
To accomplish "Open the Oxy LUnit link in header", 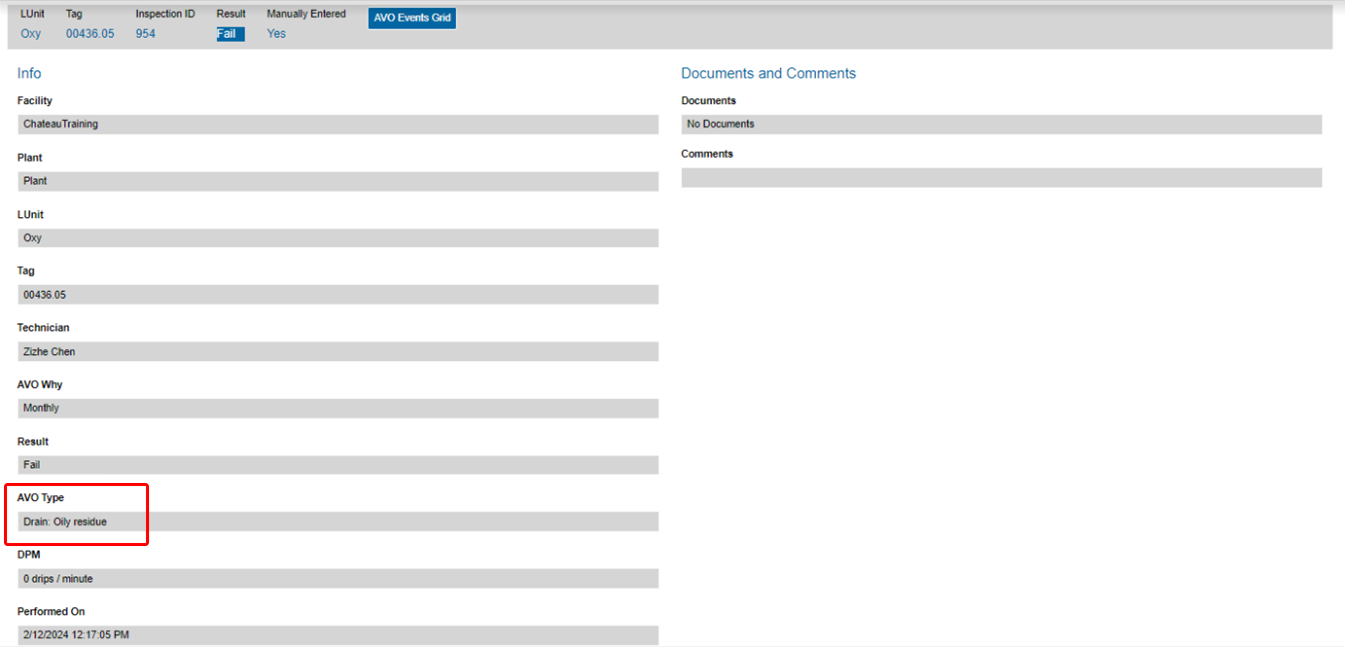I will coord(31,34).
